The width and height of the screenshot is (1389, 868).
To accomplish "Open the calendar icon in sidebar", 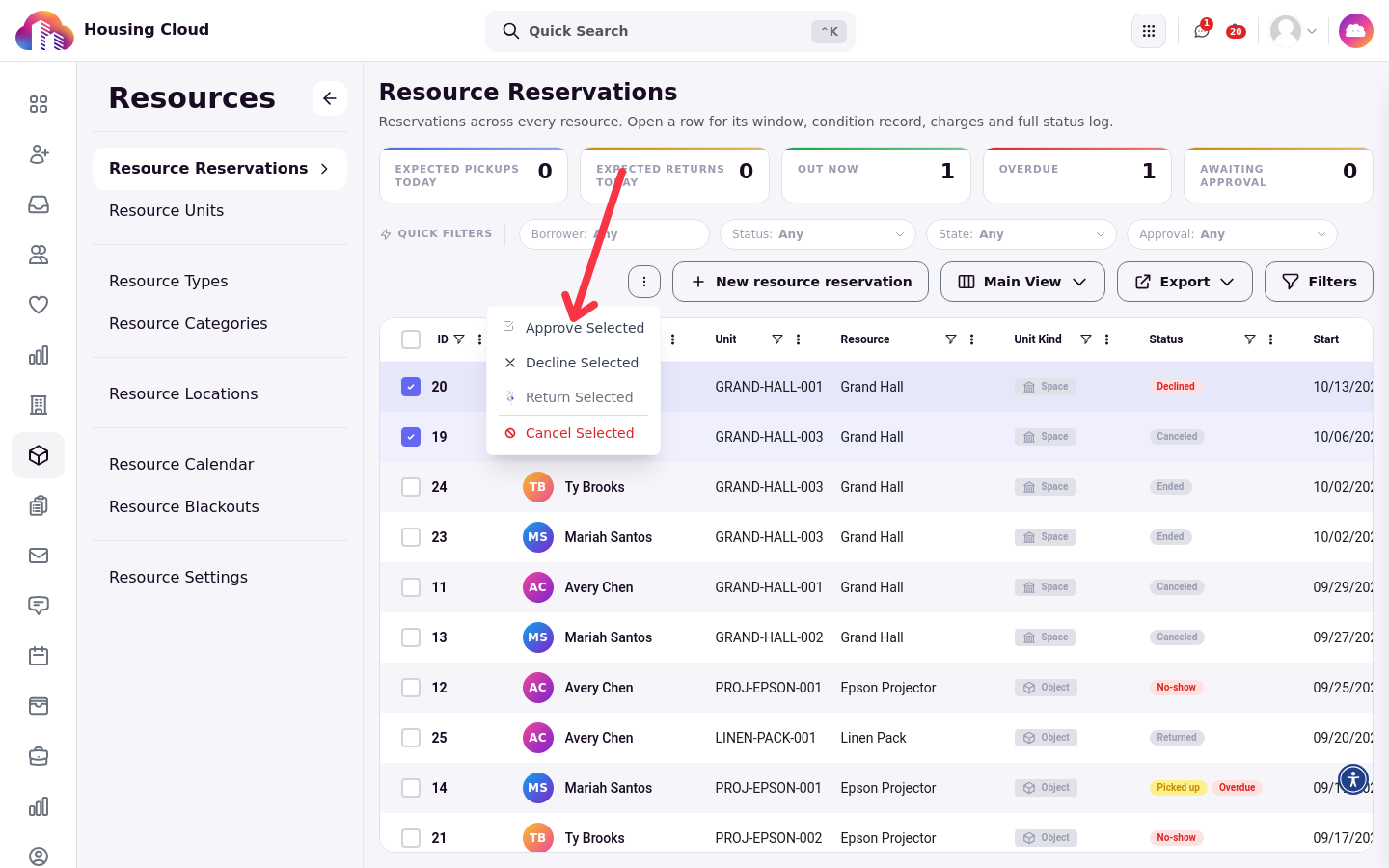I will pyautogui.click(x=39, y=656).
